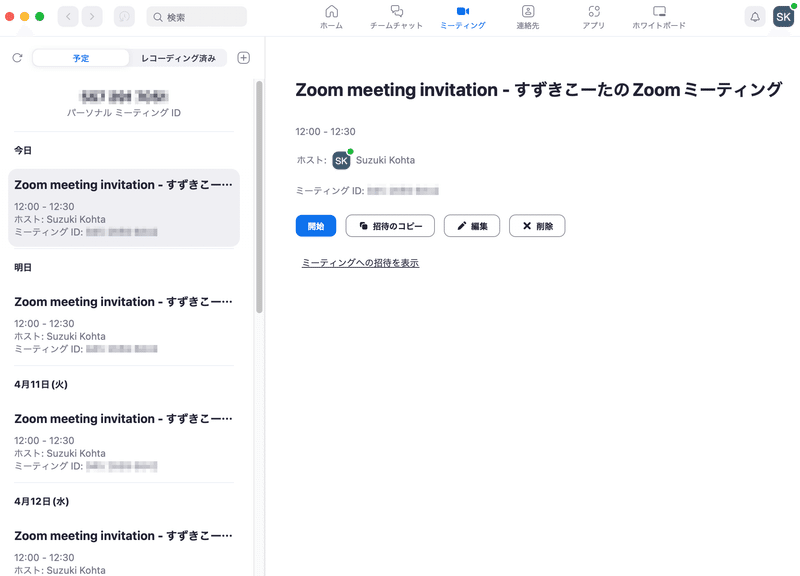This screenshot has height=576, width=800.
Task: Click the ミーティング ID in details pane
Action: click(367, 191)
